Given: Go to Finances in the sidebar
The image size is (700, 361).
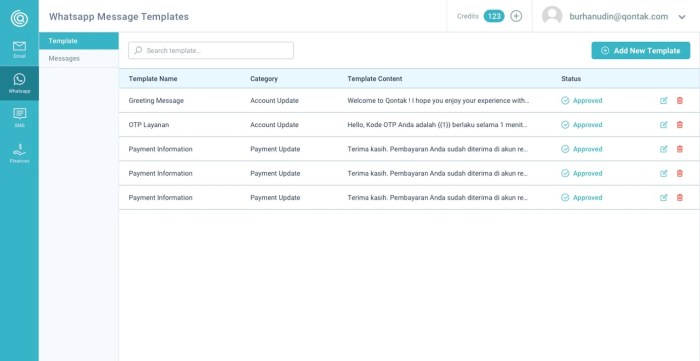Looking at the screenshot, I should click(x=19, y=153).
